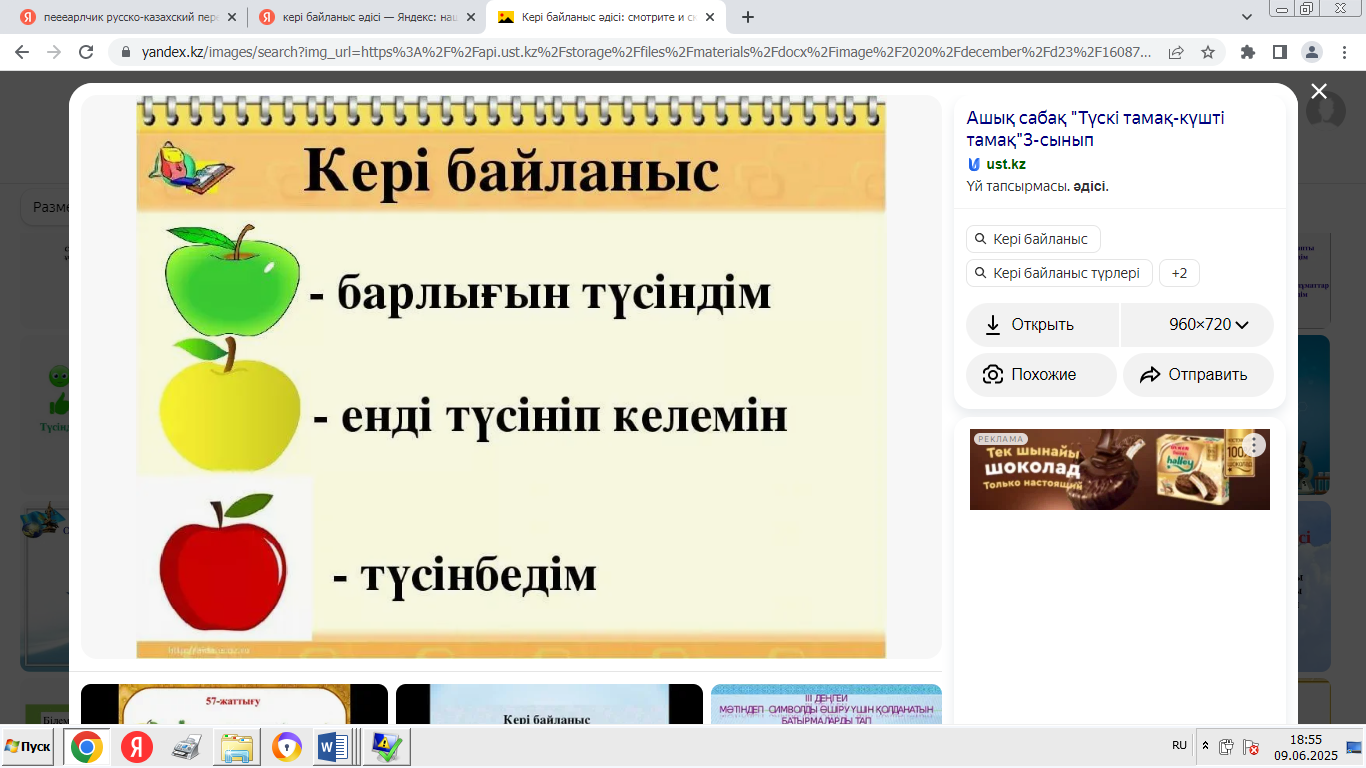Click the share page icon in address bar

[x=1176, y=52]
